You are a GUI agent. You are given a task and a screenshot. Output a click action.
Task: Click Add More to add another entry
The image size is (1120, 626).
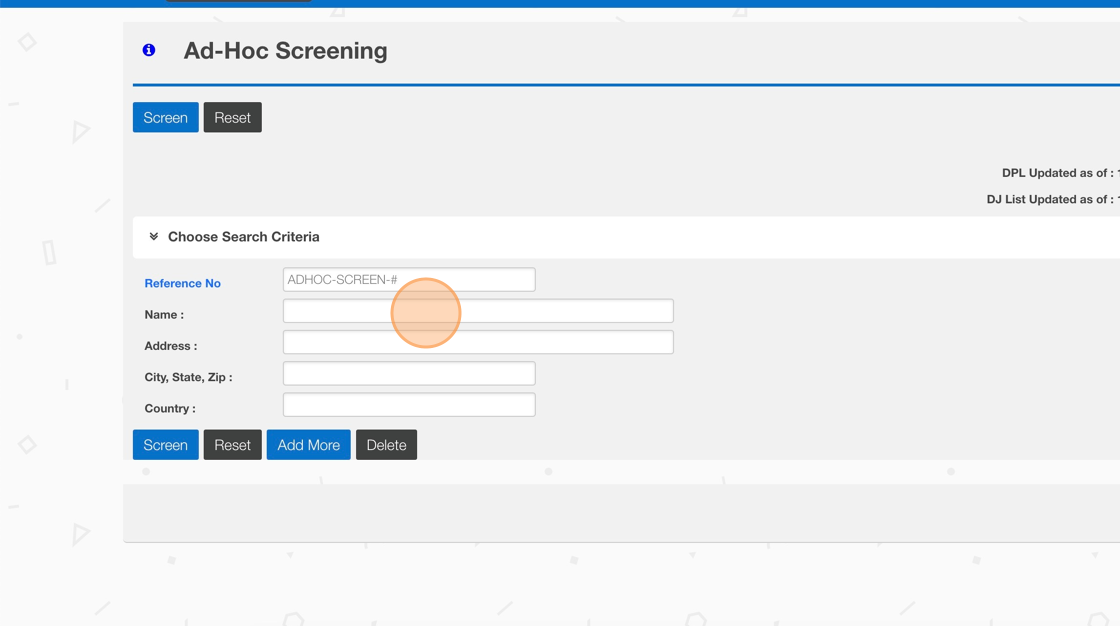pos(308,445)
